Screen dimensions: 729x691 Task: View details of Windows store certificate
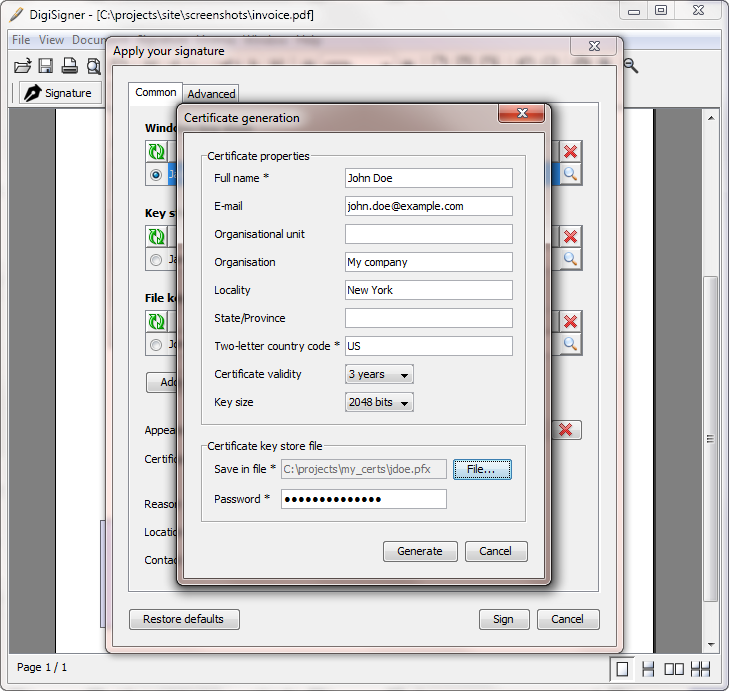click(570, 174)
